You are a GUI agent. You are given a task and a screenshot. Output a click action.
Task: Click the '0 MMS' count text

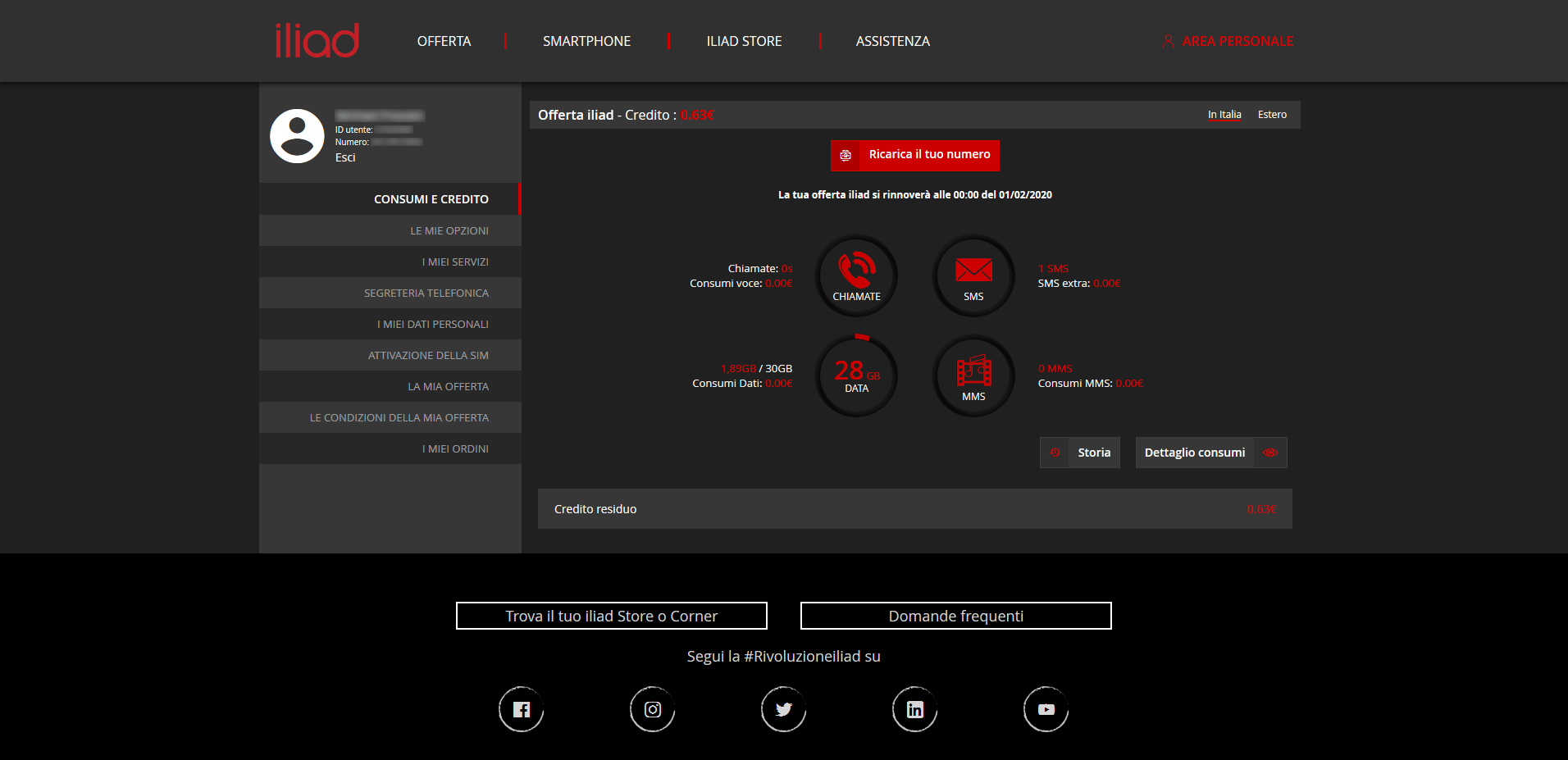pyautogui.click(x=1055, y=369)
